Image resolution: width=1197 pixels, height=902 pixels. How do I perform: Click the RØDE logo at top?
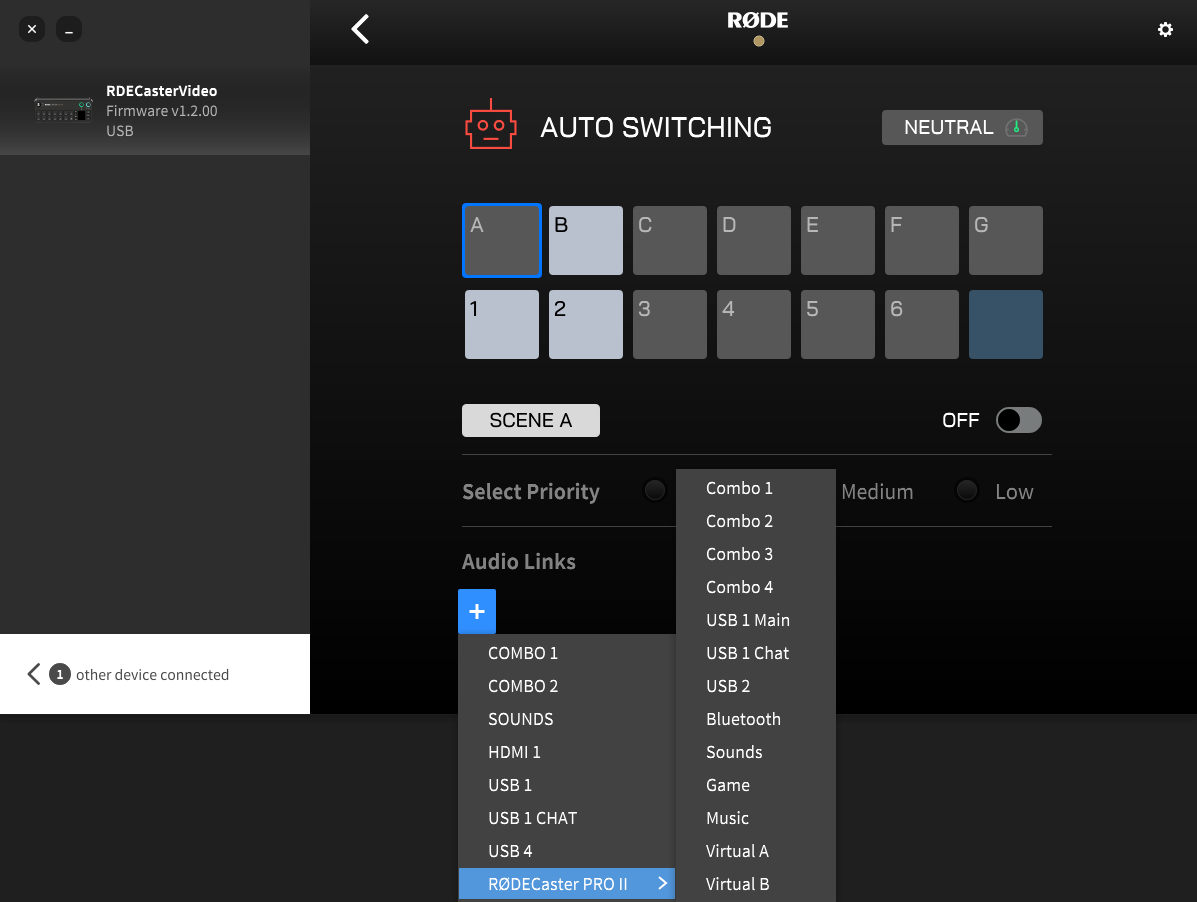[x=758, y=22]
